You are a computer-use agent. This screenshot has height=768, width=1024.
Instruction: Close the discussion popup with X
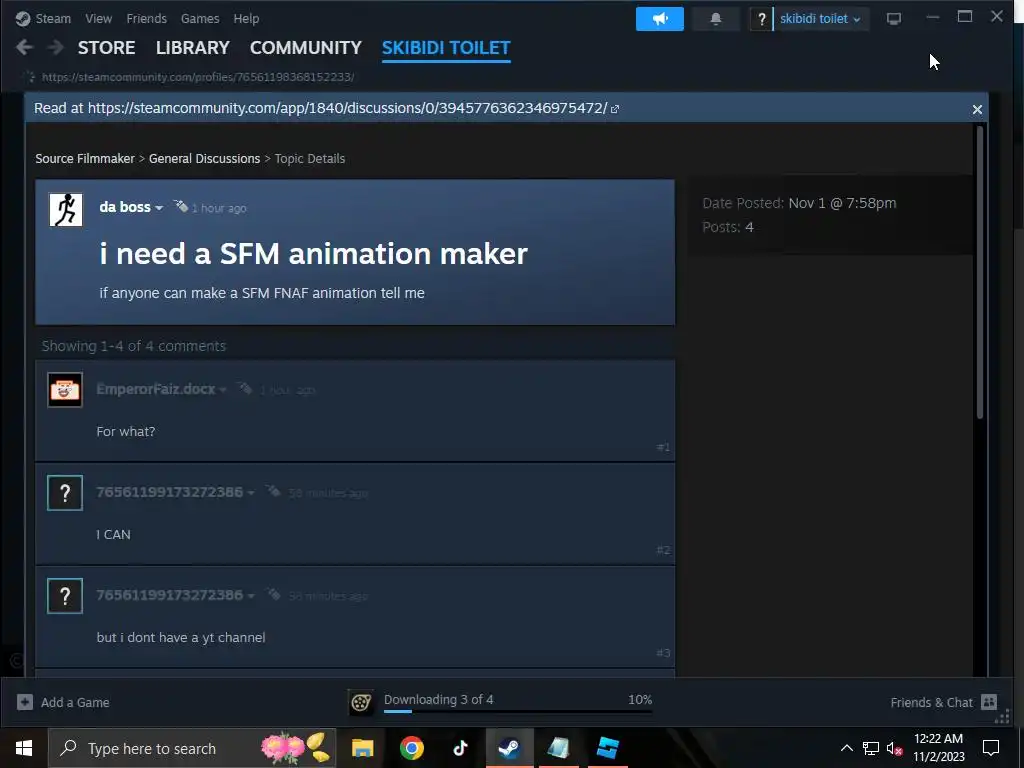tap(977, 110)
